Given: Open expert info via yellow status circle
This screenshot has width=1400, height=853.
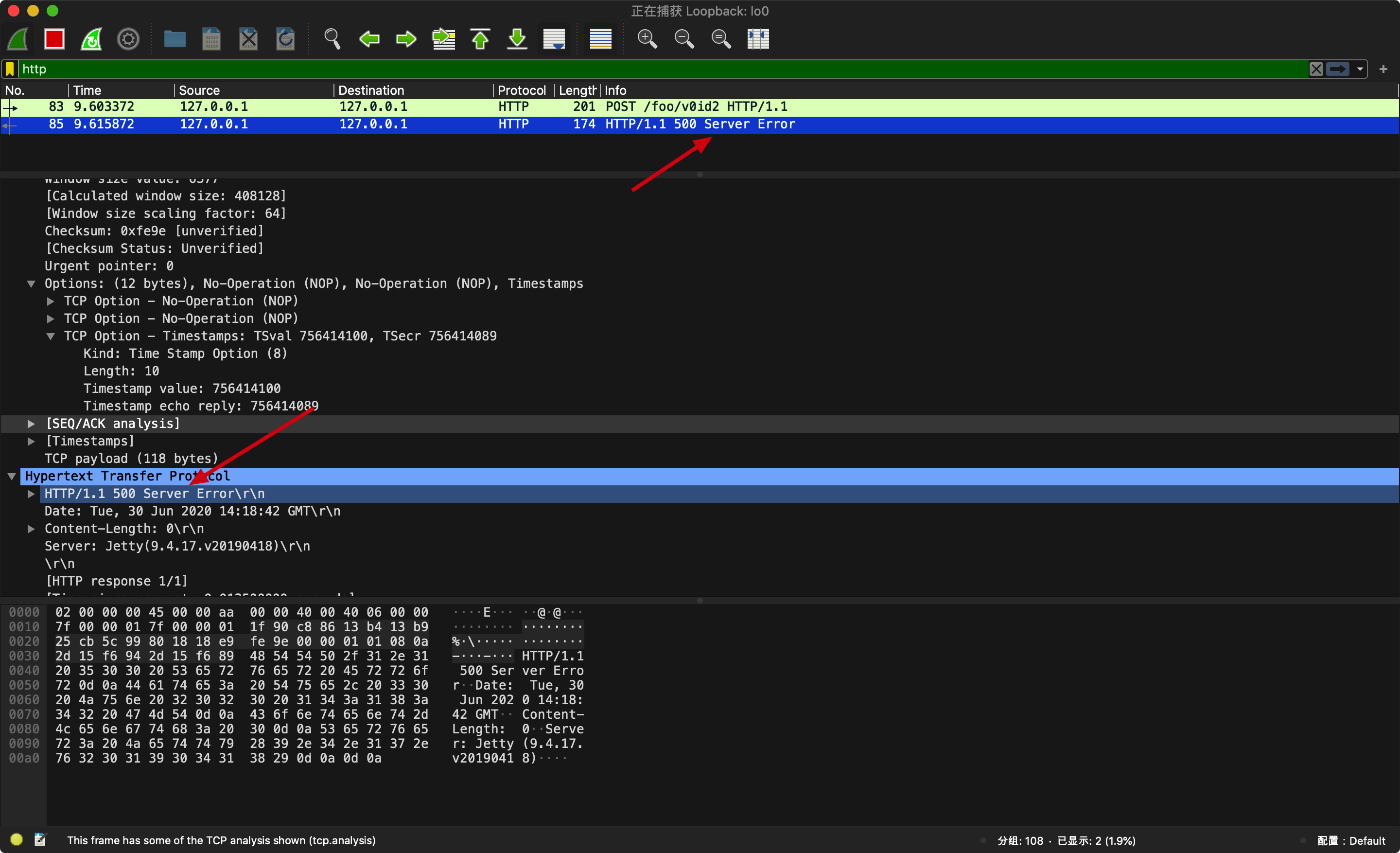Looking at the screenshot, I should (x=17, y=840).
